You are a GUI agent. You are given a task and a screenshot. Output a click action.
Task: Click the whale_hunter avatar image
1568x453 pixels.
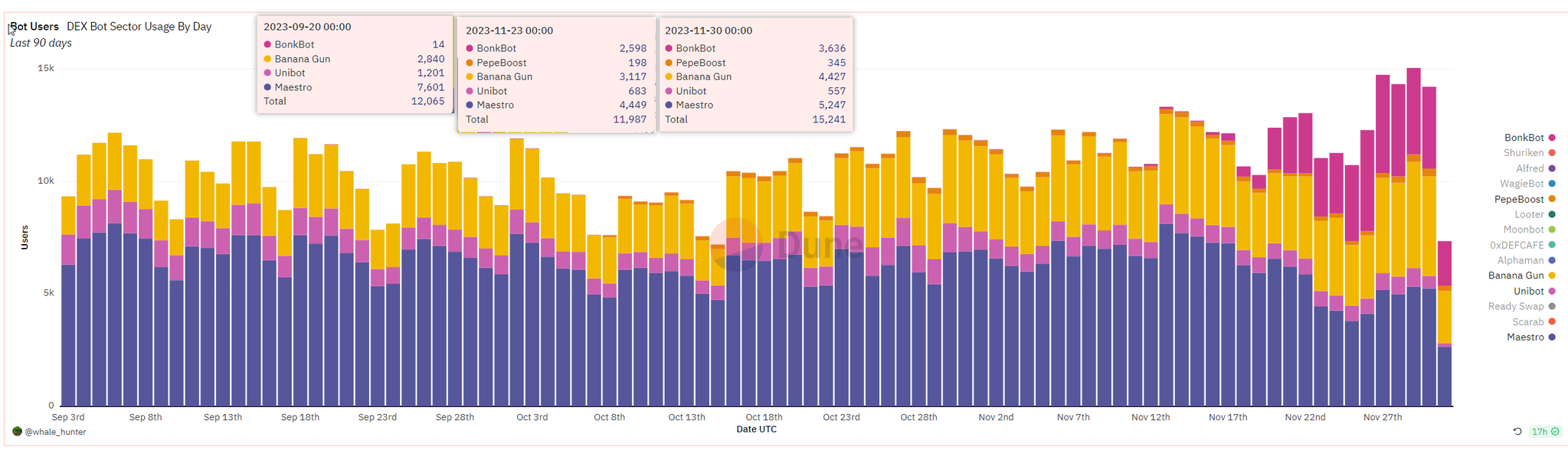(x=17, y=432)
